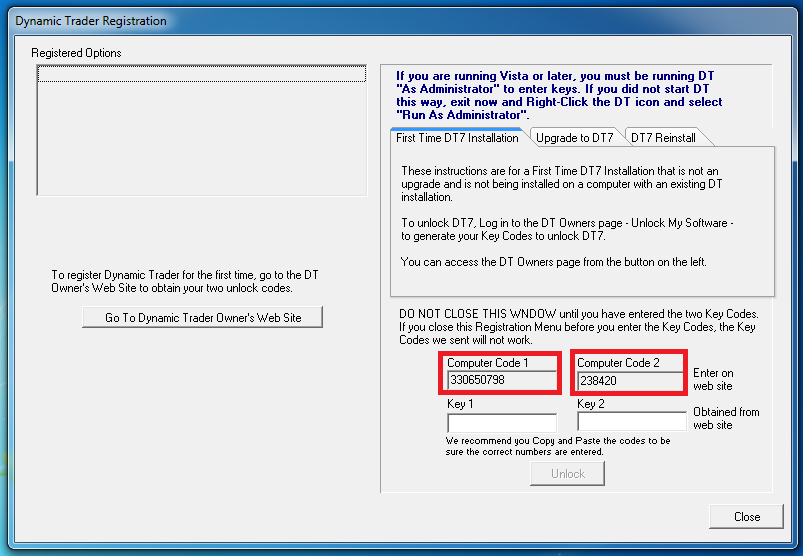Viewport: 803px width, 556px height.
Task: Click the Close button at bottom right
Action: (746, 517)
